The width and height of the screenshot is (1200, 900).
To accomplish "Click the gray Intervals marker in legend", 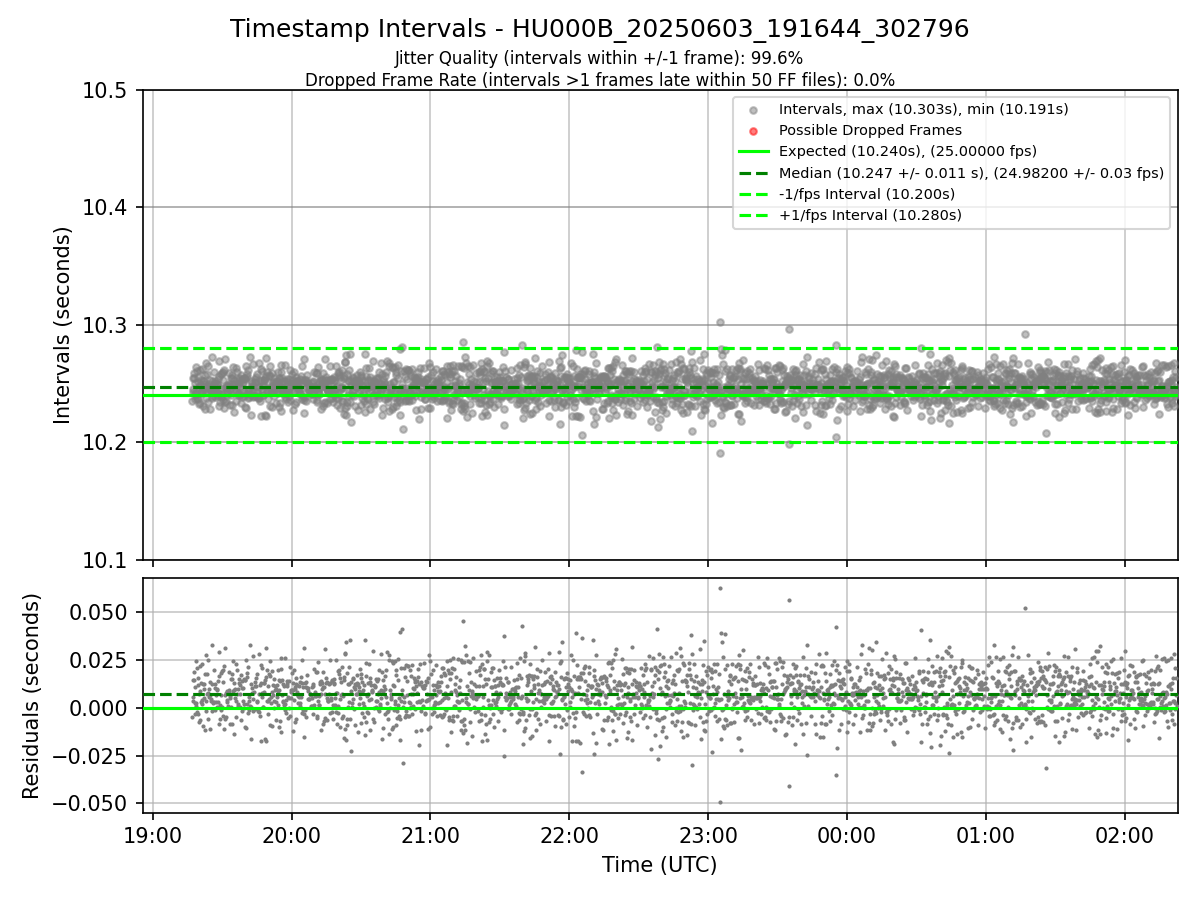I will (x=753, y=109).
